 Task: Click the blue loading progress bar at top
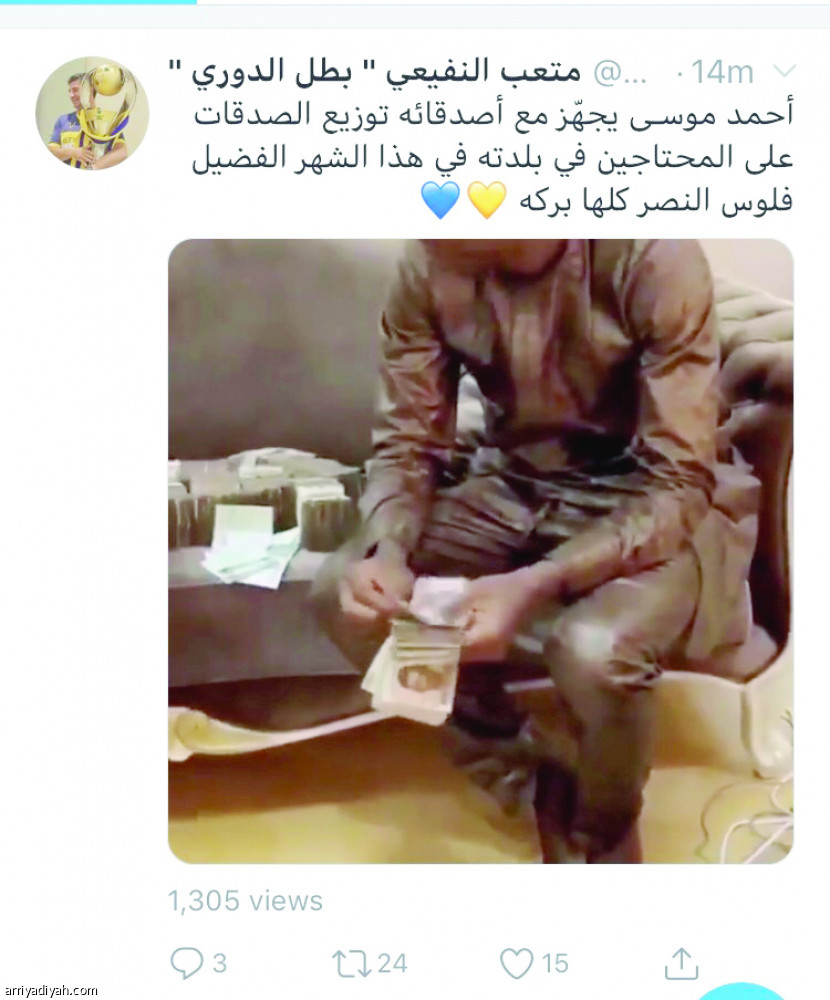[98, 2]
